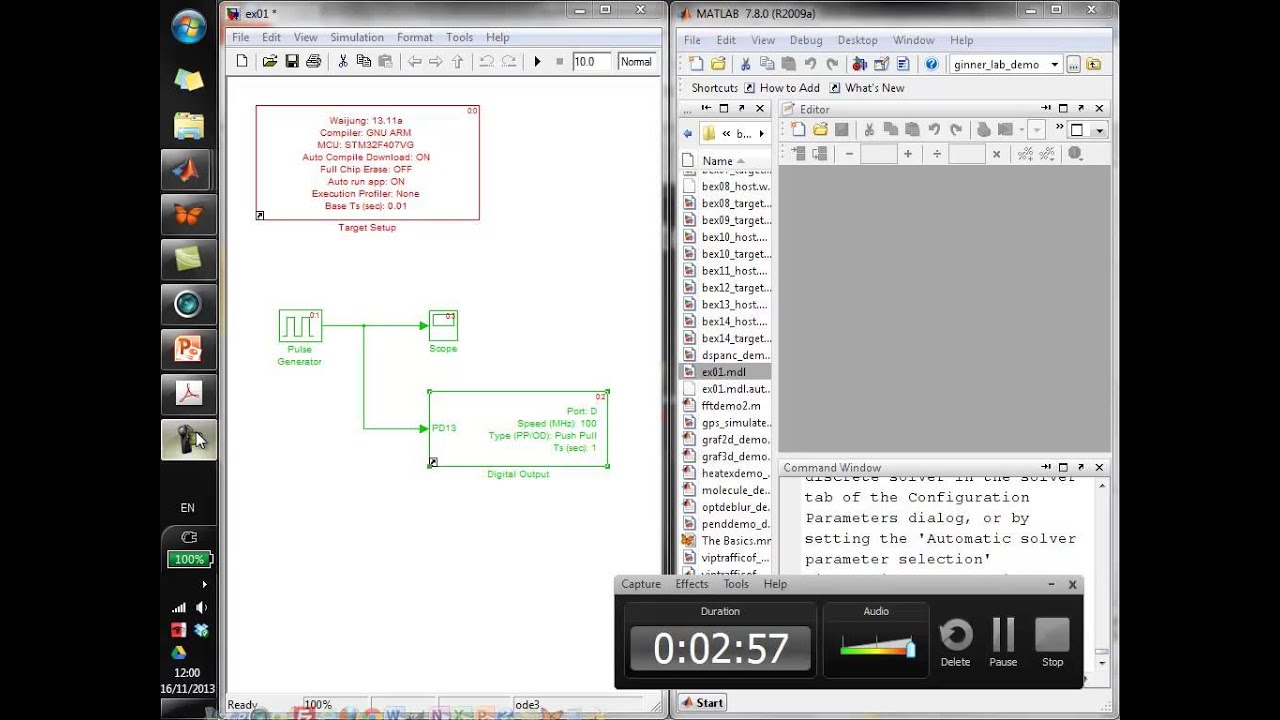Open recorder Tools menu
The width and height of the screenshot is (1280, 720).
click(736, 584)
